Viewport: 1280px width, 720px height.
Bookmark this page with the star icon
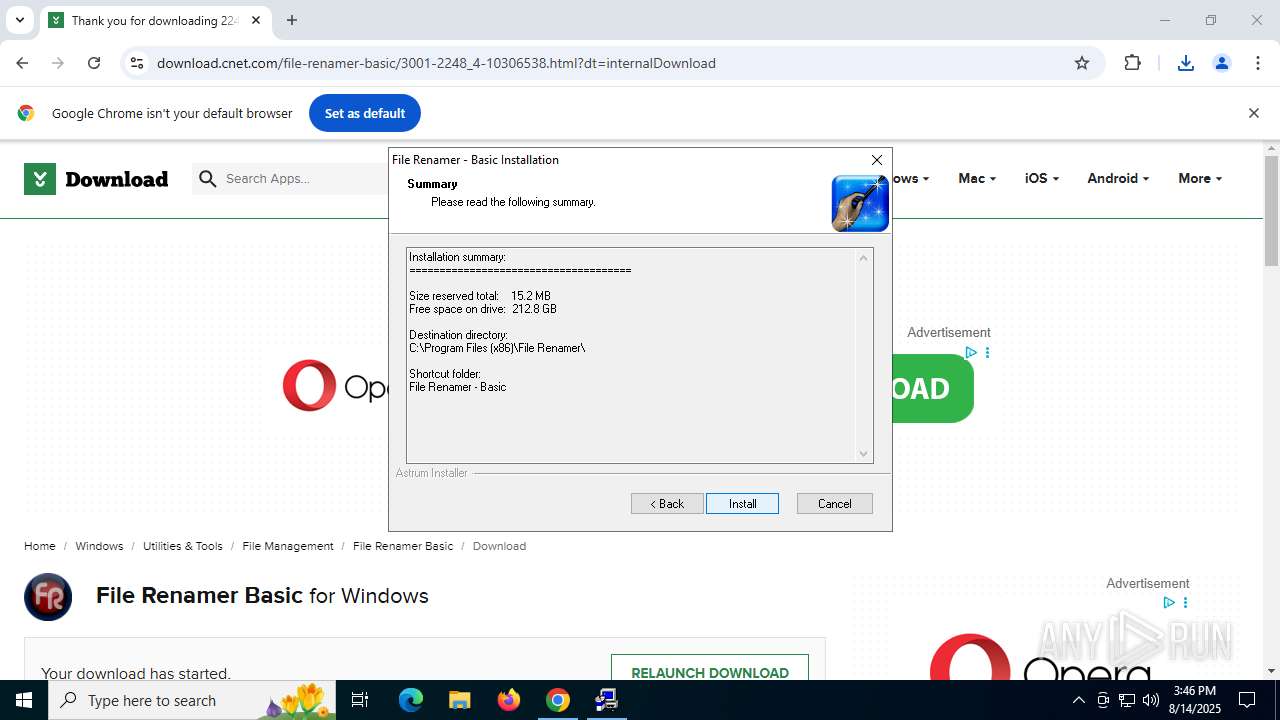[1082, 63]
